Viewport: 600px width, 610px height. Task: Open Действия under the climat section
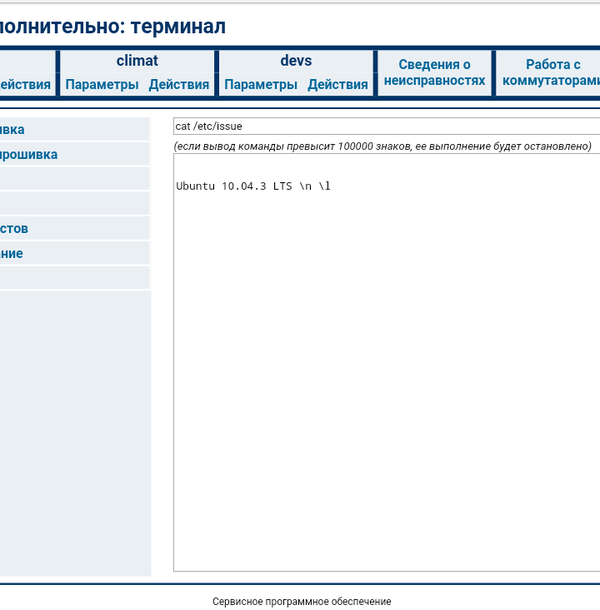pos(179,85)
